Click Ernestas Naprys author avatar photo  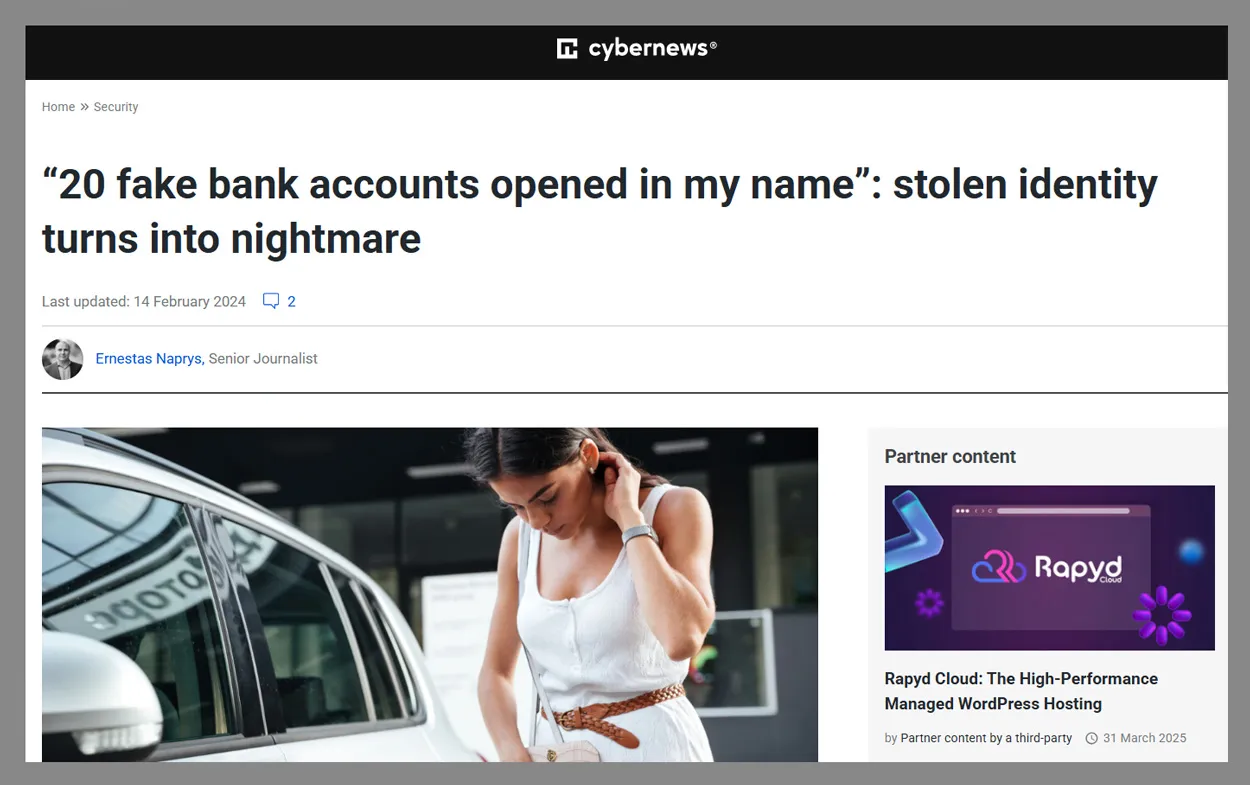click(63, 359)
